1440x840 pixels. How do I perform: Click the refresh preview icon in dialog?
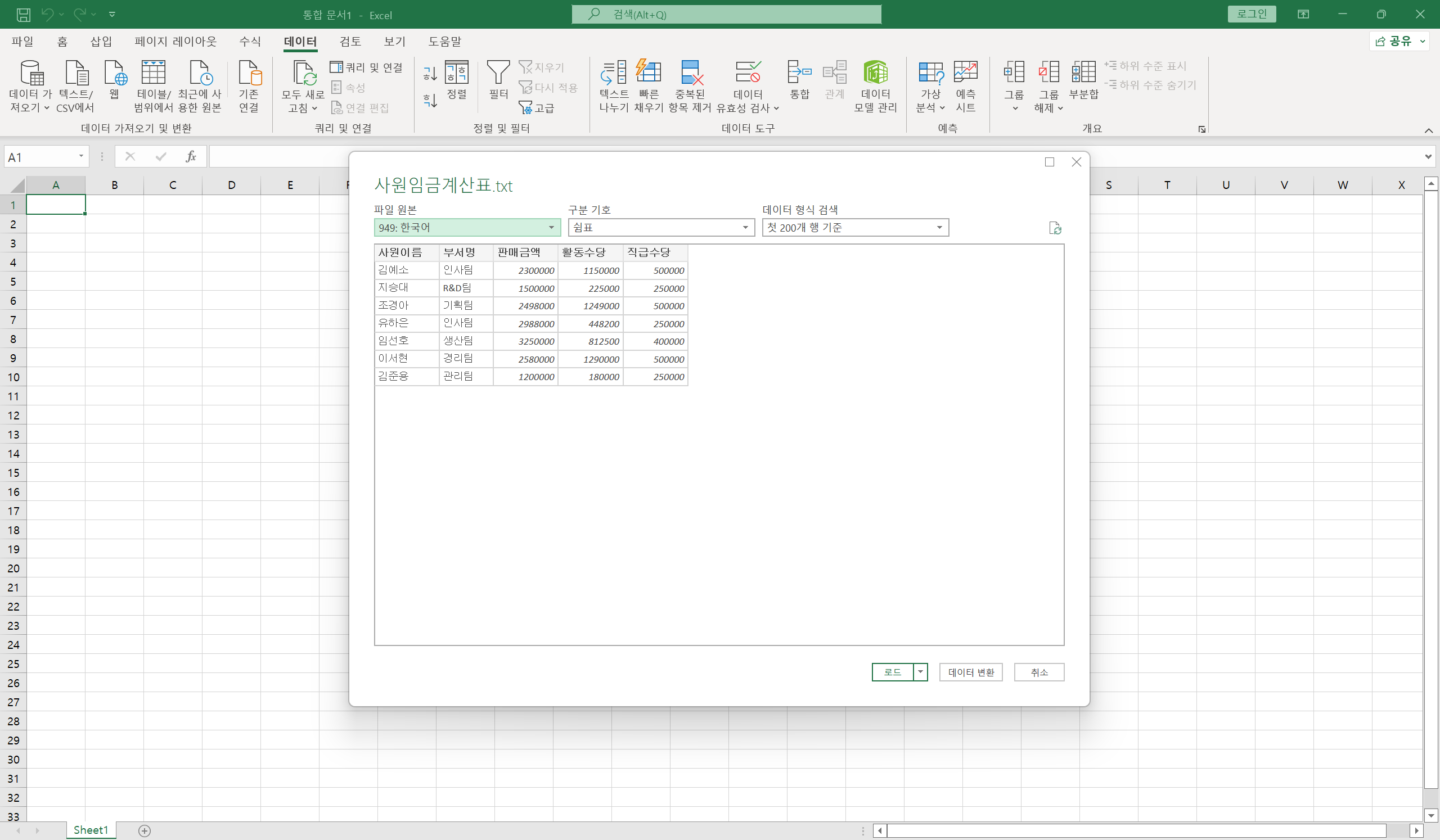pyautogui.click(x=1055, y=228)
